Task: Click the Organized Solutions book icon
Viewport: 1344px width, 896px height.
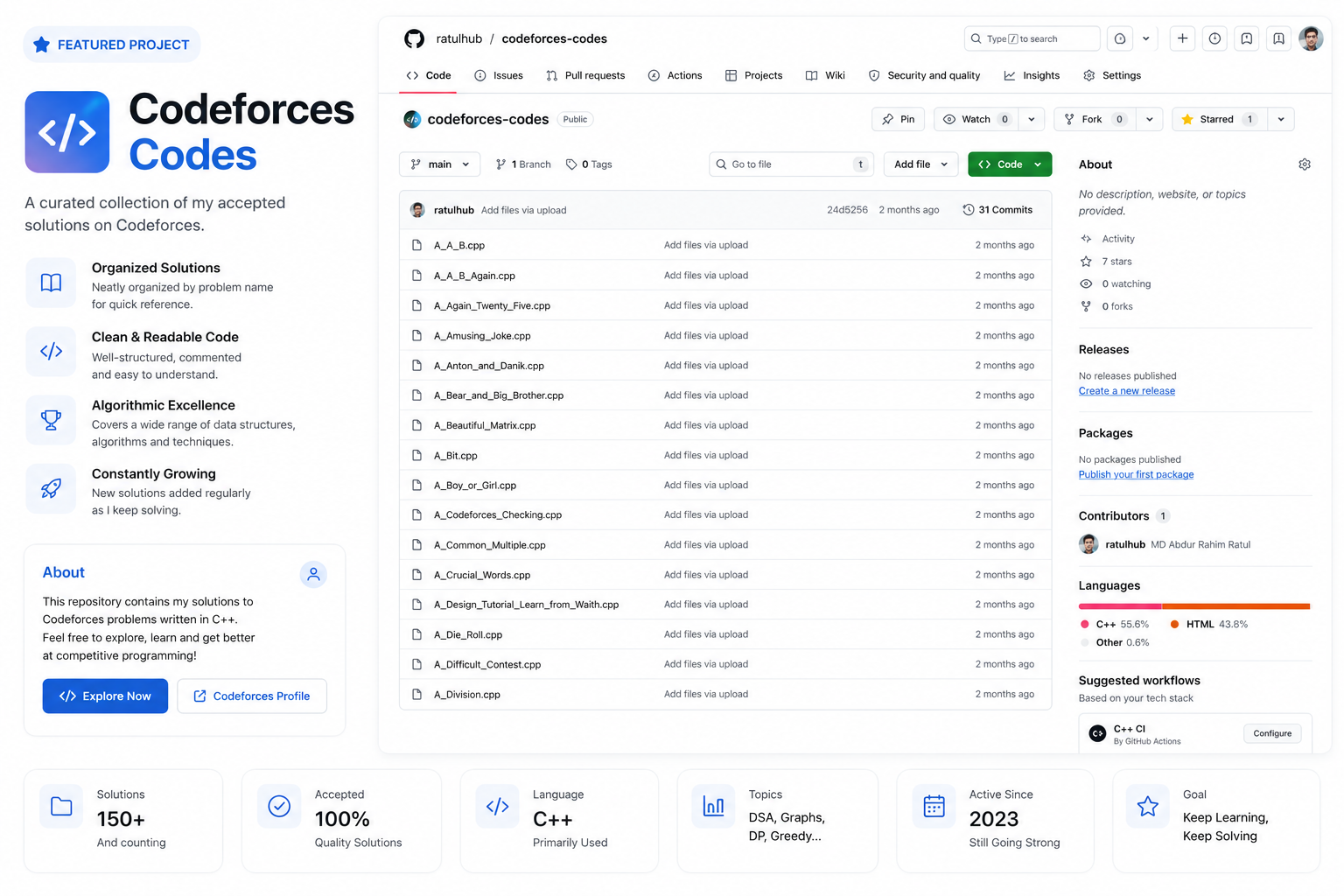Action: tap(51, 283)
